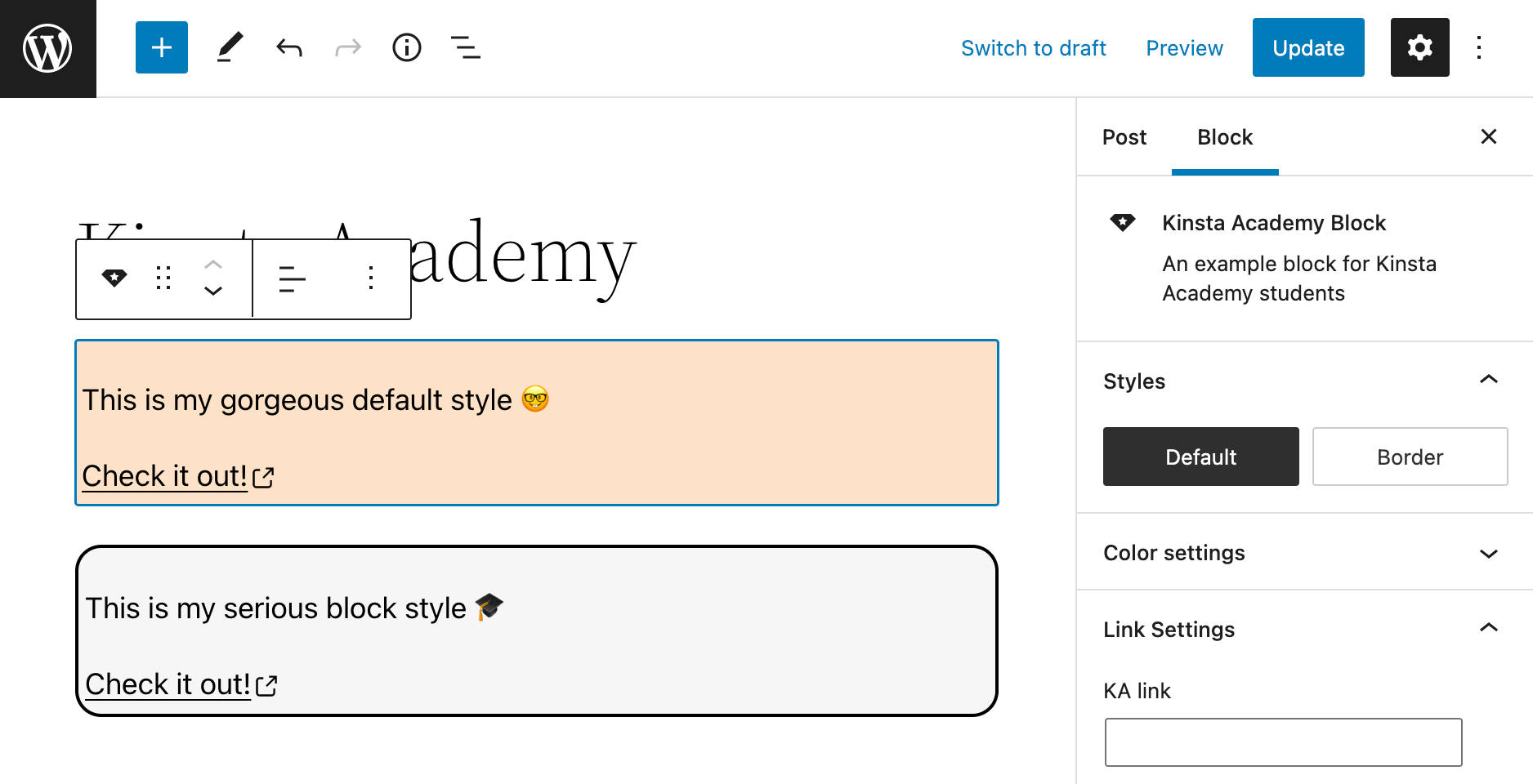Switch to the Post tab
1533x784 pixels.
(x=1124, y=137)
